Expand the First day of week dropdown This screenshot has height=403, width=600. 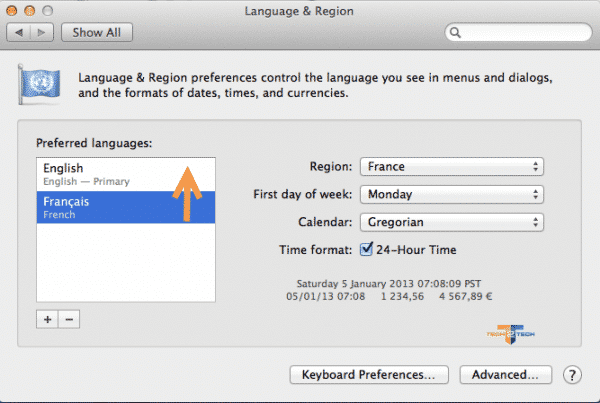point(452,194)
